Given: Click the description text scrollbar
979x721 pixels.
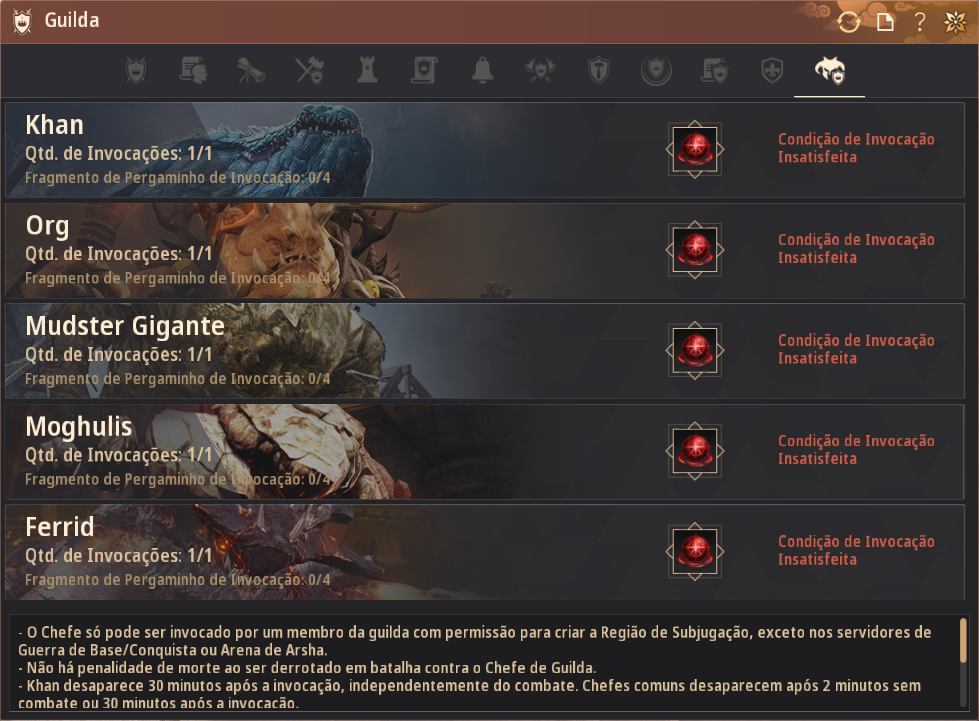Looking at the screenshot, I should 963,640.
